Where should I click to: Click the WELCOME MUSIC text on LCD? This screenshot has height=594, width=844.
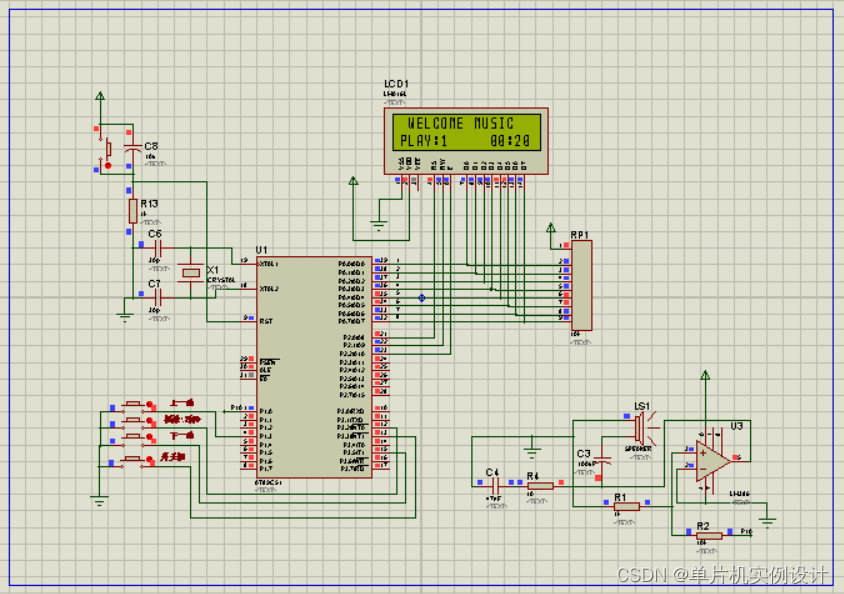tap(461, 123)
